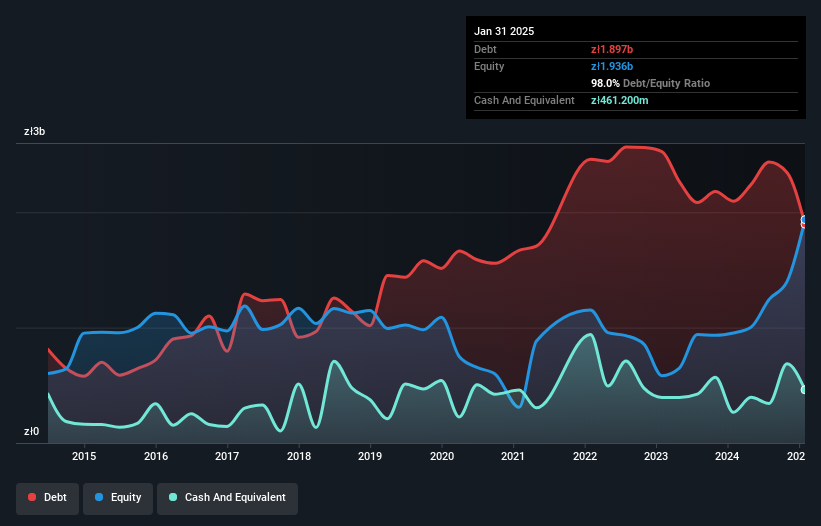Click the zł1.897b debt value in tooltip
This screenshot has height=526, width=821.
tap(612, 49)
